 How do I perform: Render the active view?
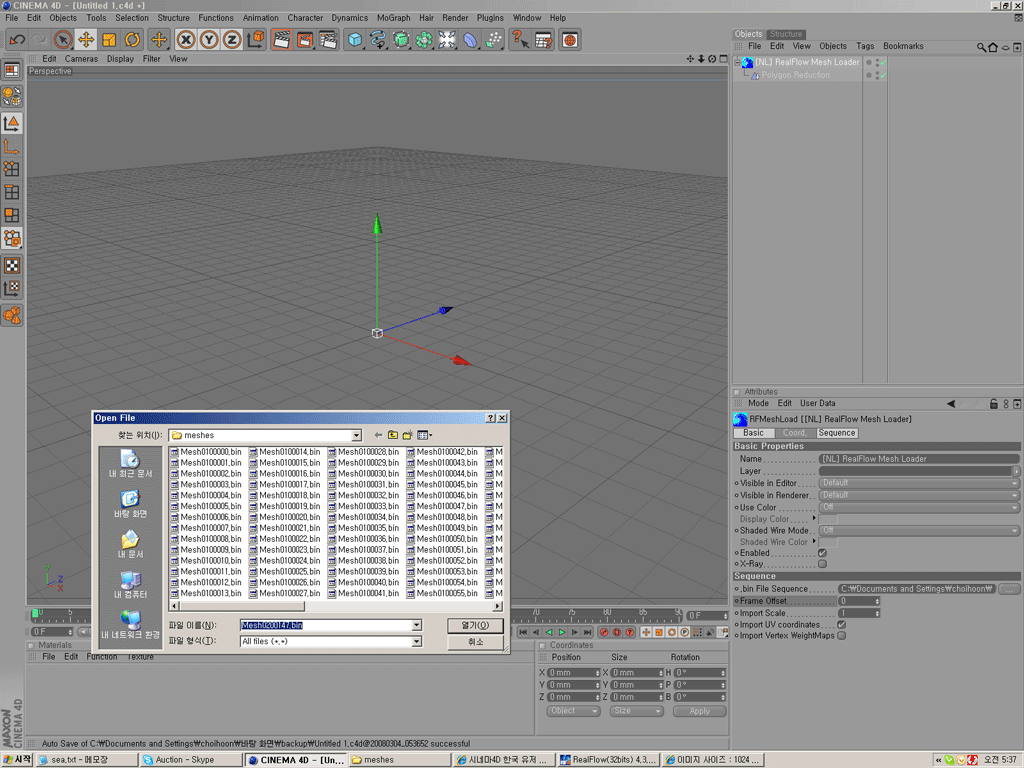pyautogui.click(x=281, y=40)
